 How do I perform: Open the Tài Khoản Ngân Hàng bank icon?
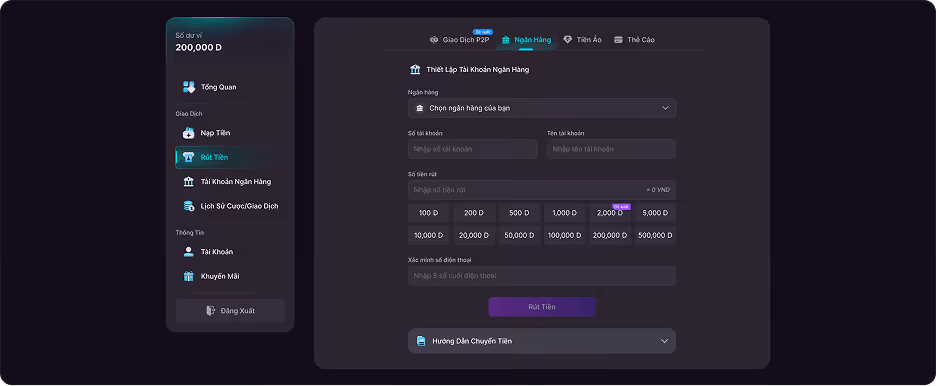tap(189, 181)
